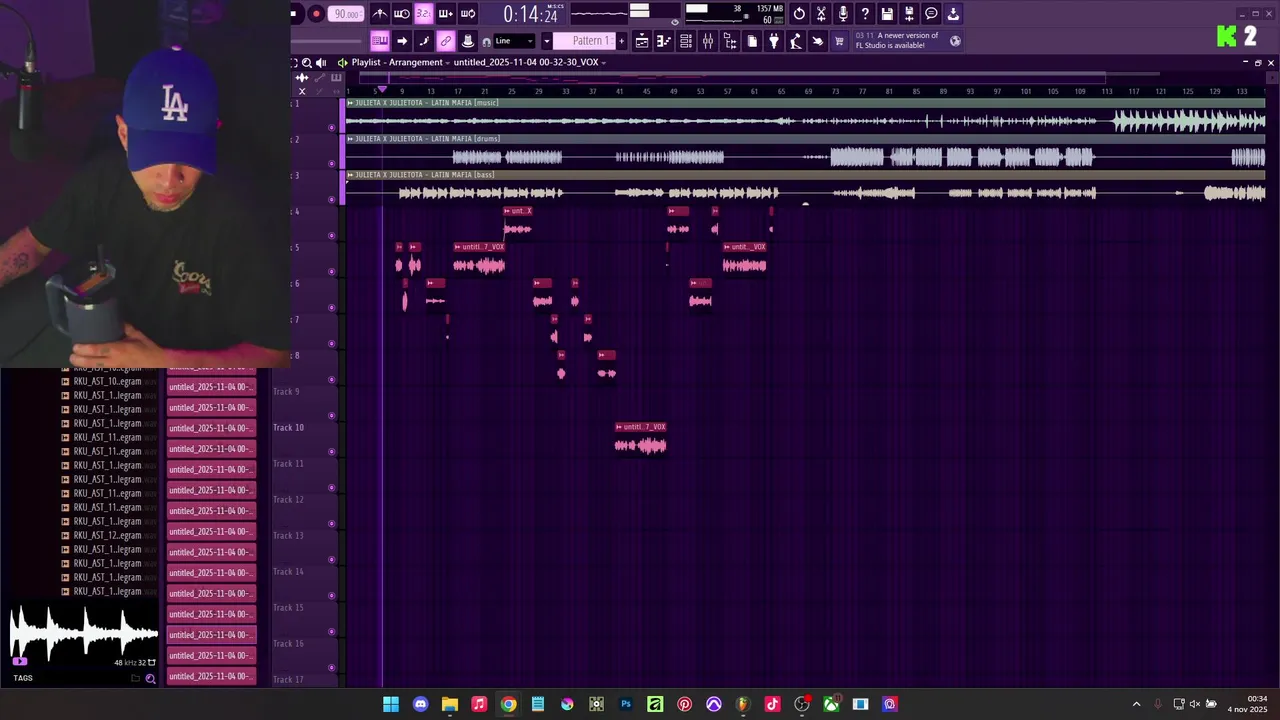Stop playback with the stop button
The height and width of the screenshot is (720, 1280).
click(294, 14)
